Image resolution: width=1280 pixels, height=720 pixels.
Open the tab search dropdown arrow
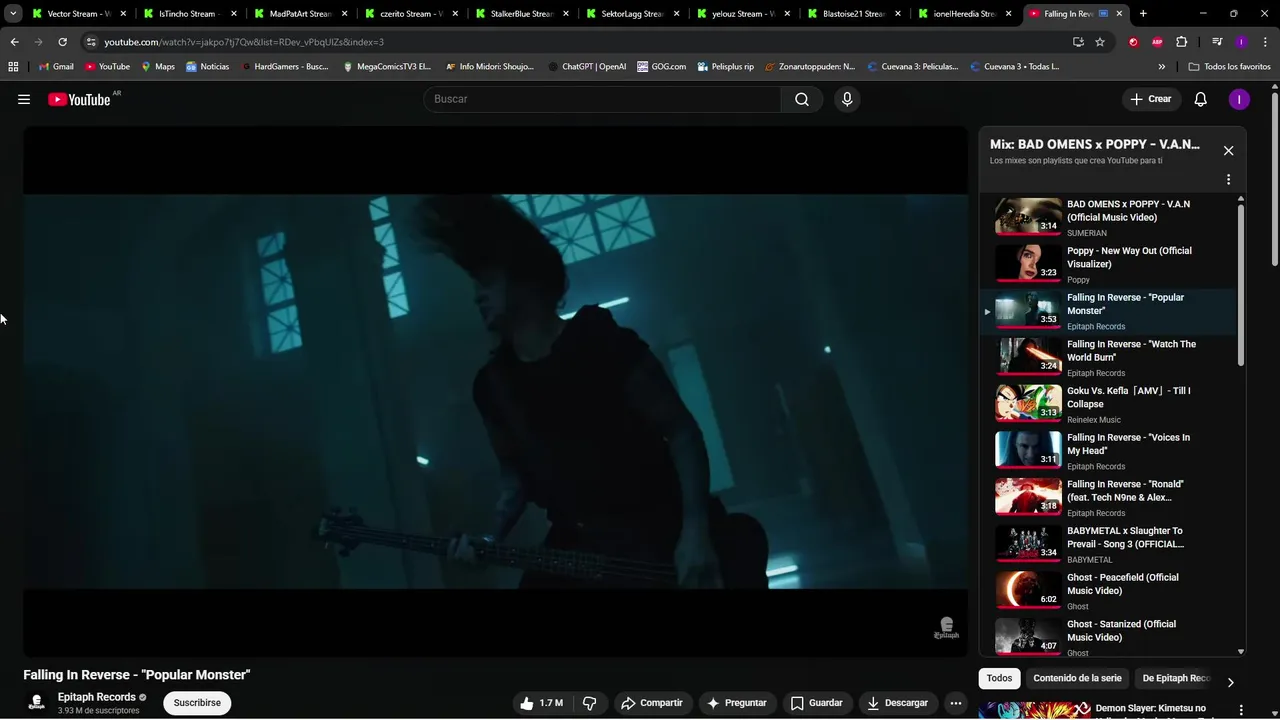coord(13,14)
